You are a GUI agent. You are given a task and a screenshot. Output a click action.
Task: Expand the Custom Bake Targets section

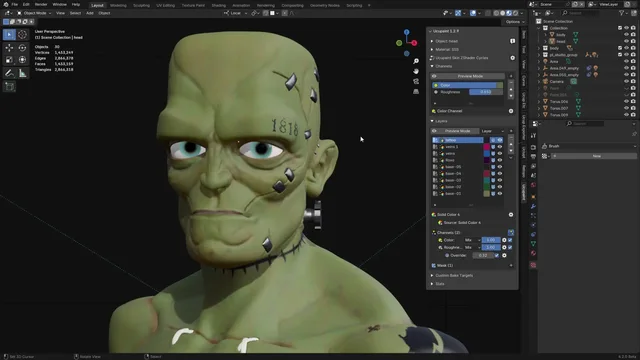(x=432, y=276)
